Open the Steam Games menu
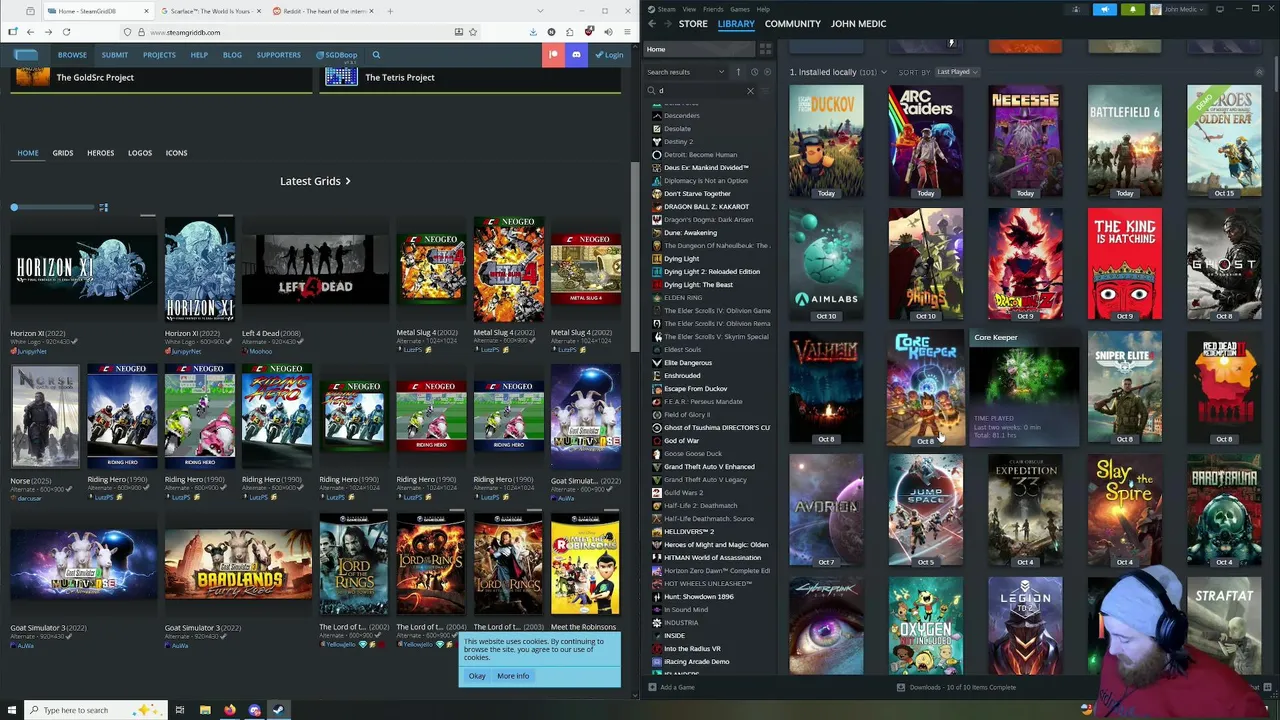1280x720 pixels. pos(740,9)
